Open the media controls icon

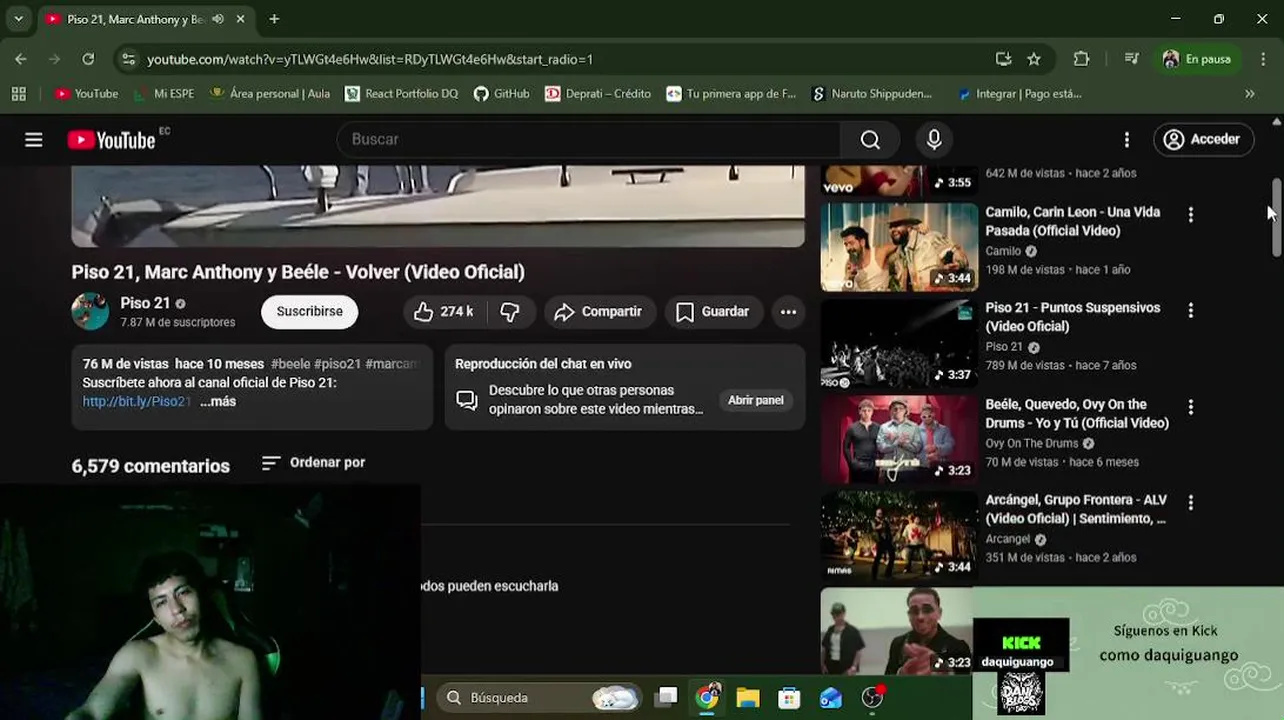point(1131,59)
